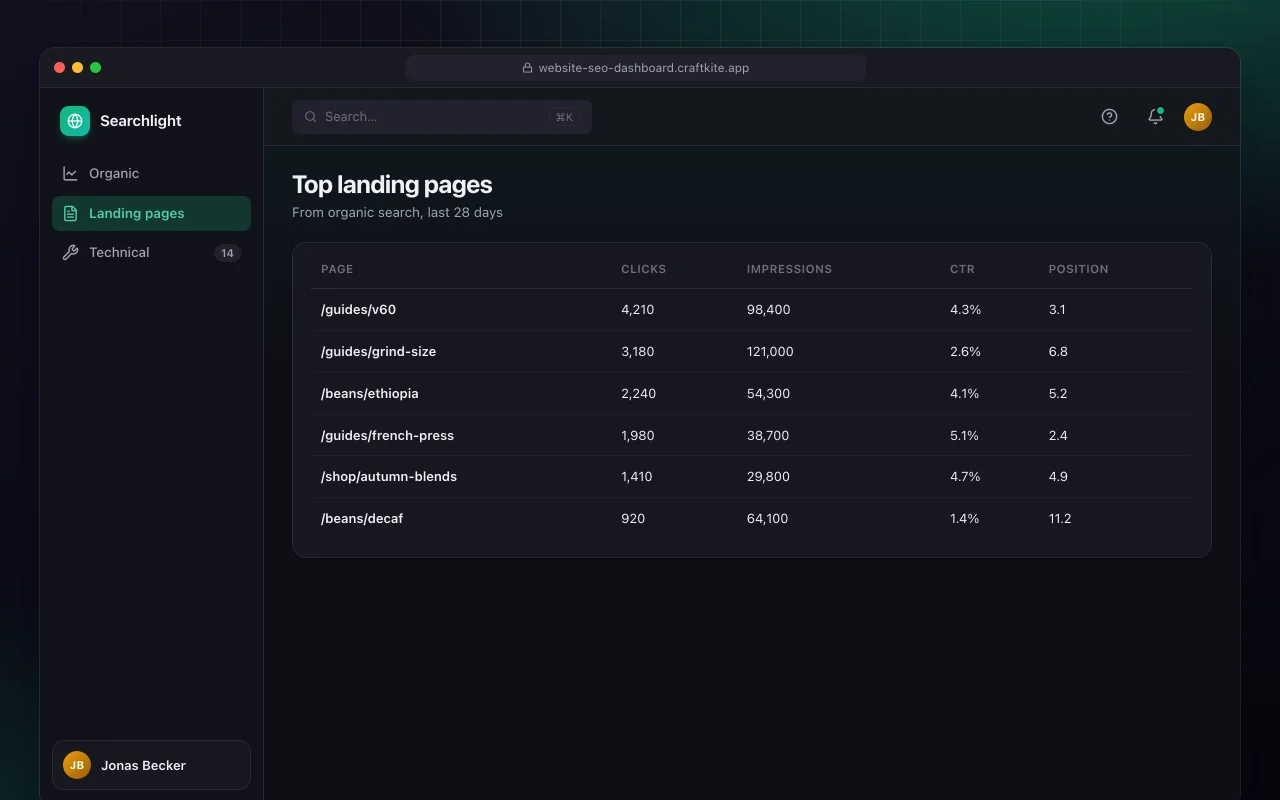Click the 2.4 position value
Image resolution: width=1280 pixels, height=800 pixels.
coord(1058,436)
